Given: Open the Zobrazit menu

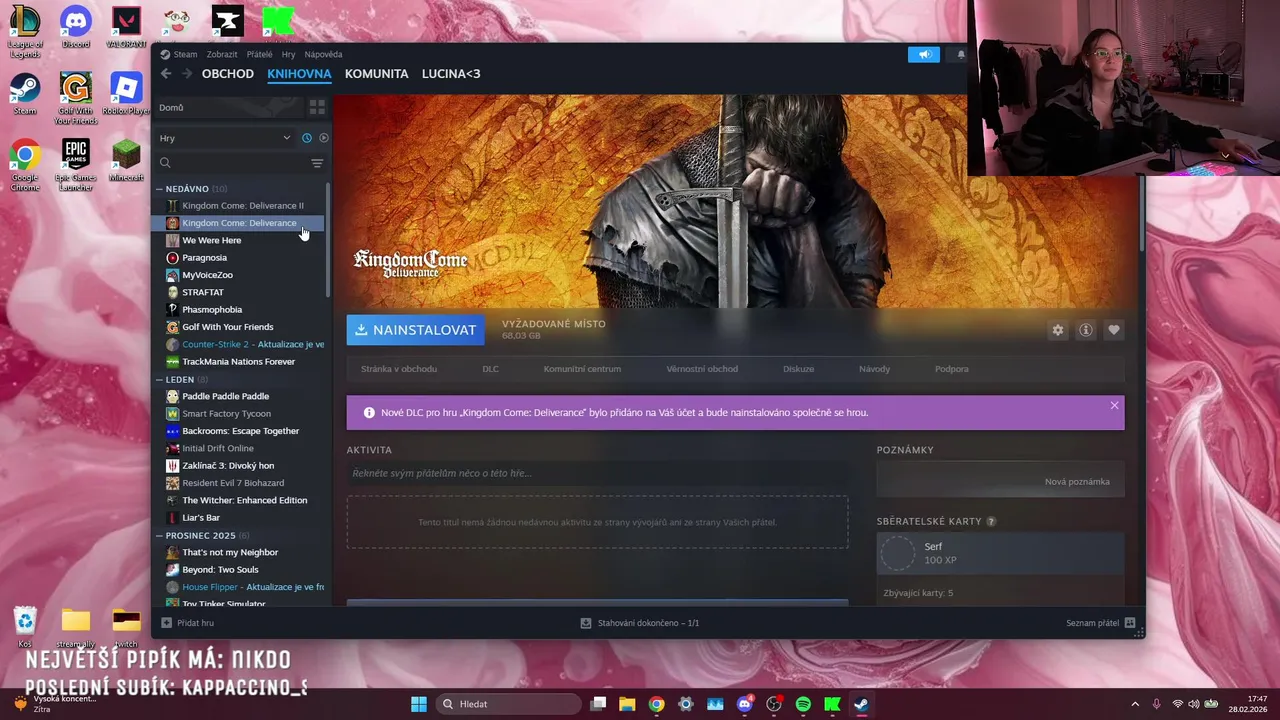Looking at the screenshot, I should [222, 55].
